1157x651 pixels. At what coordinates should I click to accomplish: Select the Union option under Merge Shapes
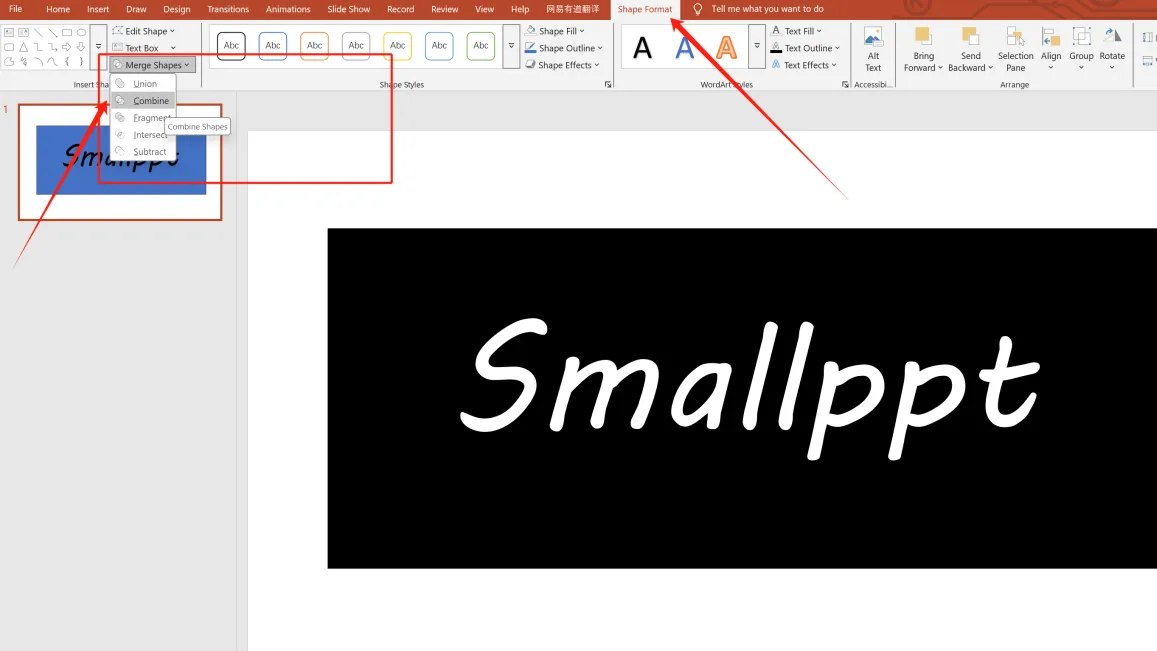coord(145,83)
